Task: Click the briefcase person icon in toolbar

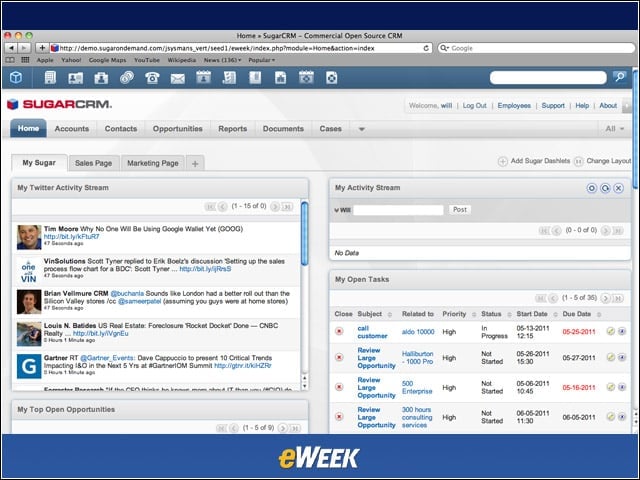Action: pyautogui.click(x=101, y=78)
